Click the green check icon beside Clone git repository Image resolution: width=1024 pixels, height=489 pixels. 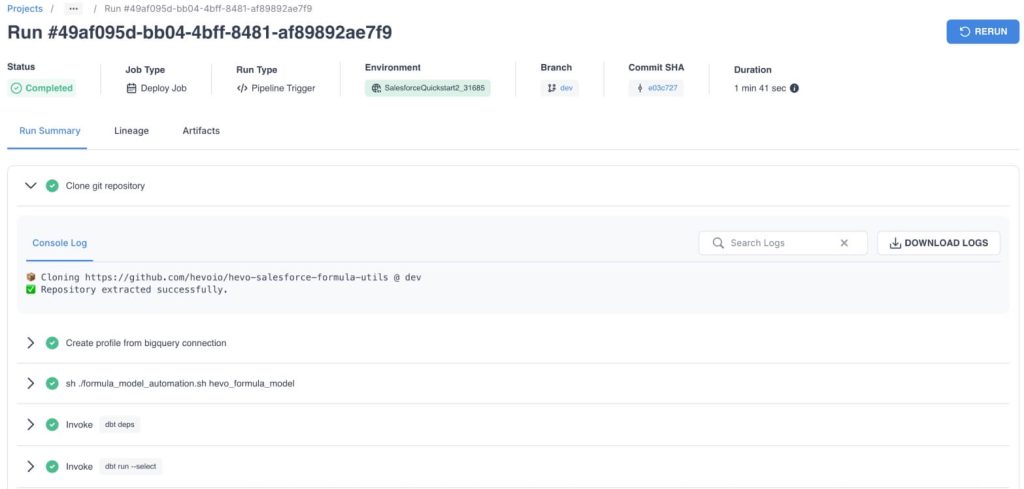pos(52,186)
